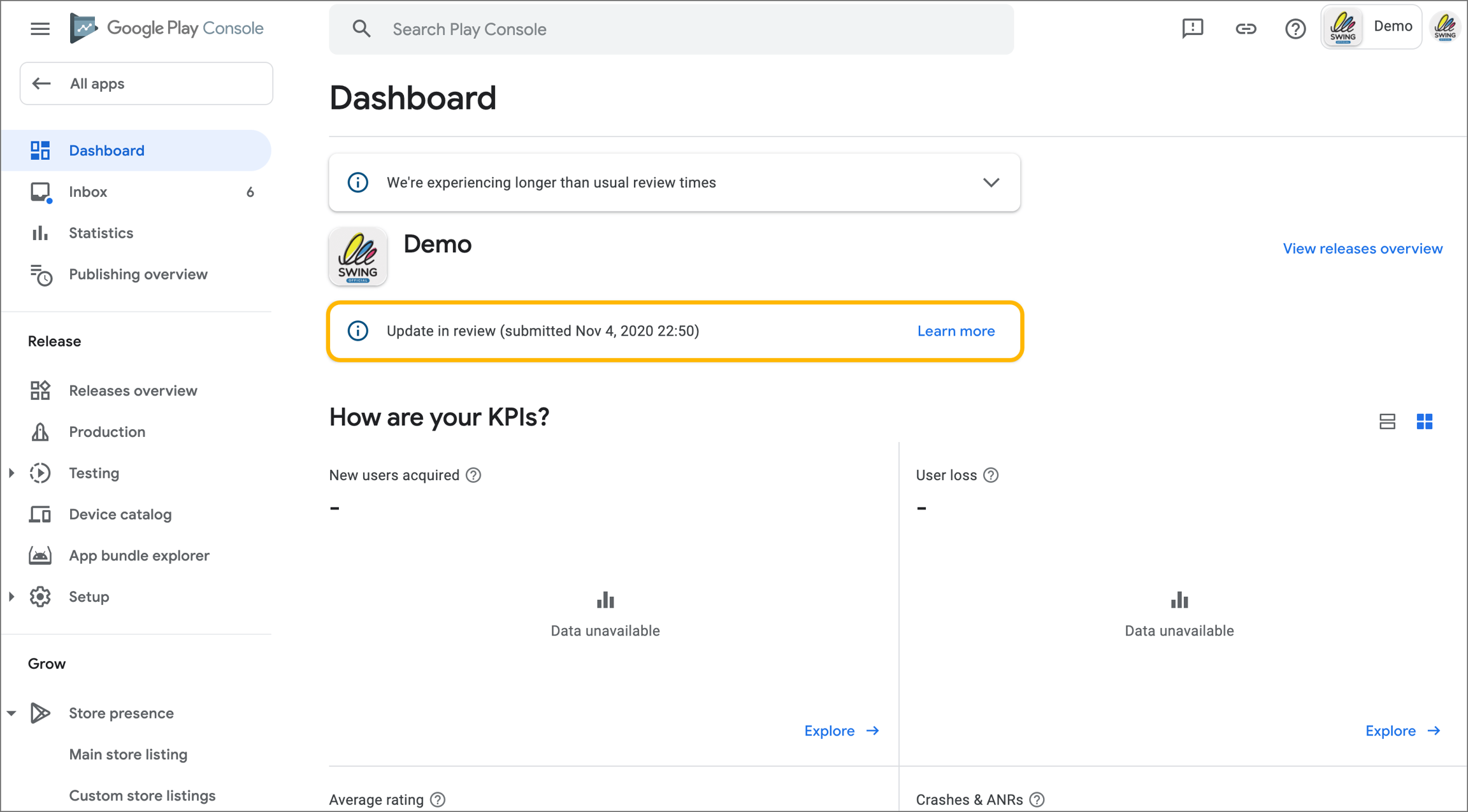Open the hamburger navigation menu
Screen dimensions: 1468x812
(x=40, y=29)
